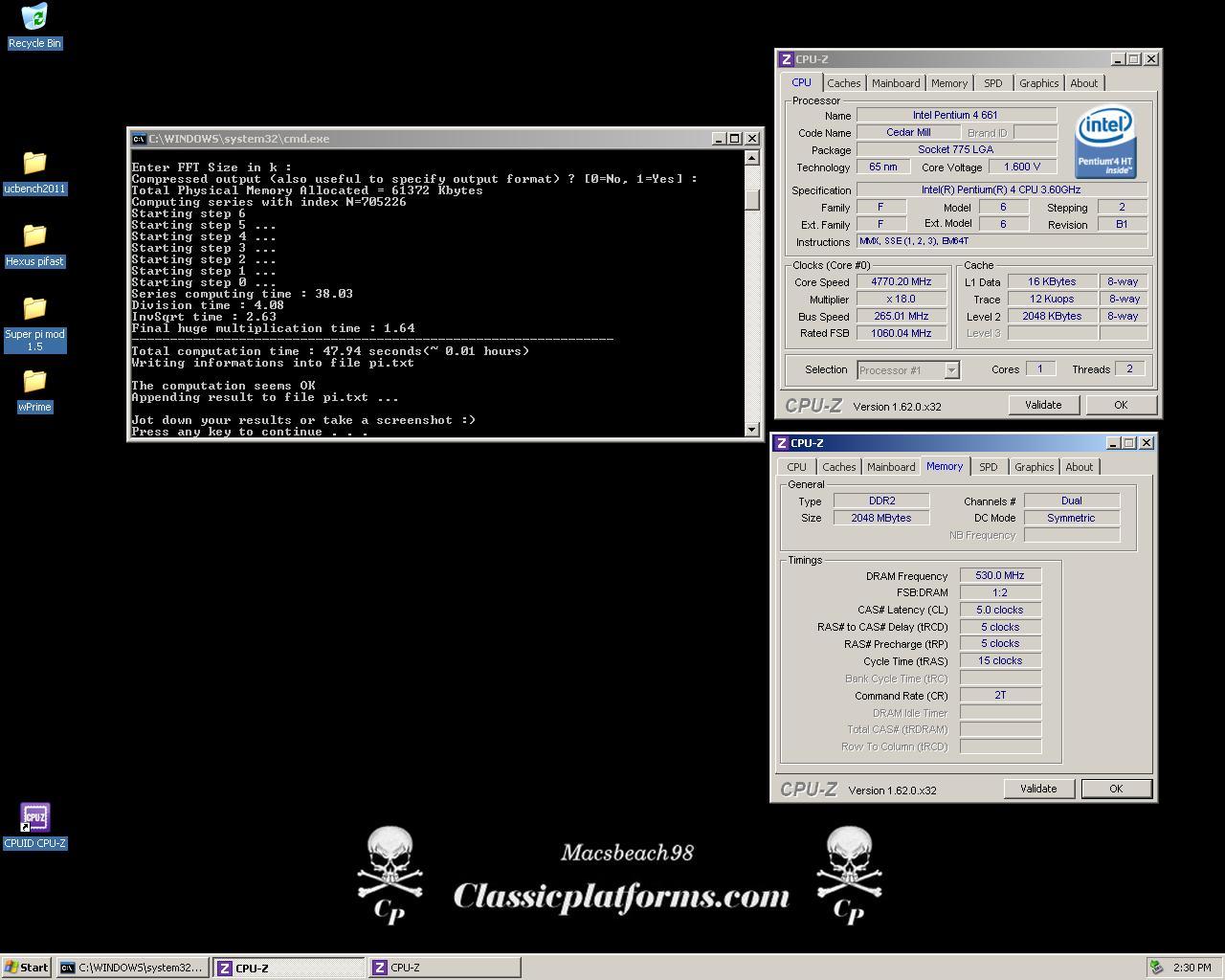The width and height of the screenshot is (1225, 980).
Task: Open SPD tab in top CPU-Z window
Action: click(x=993, y=83)
